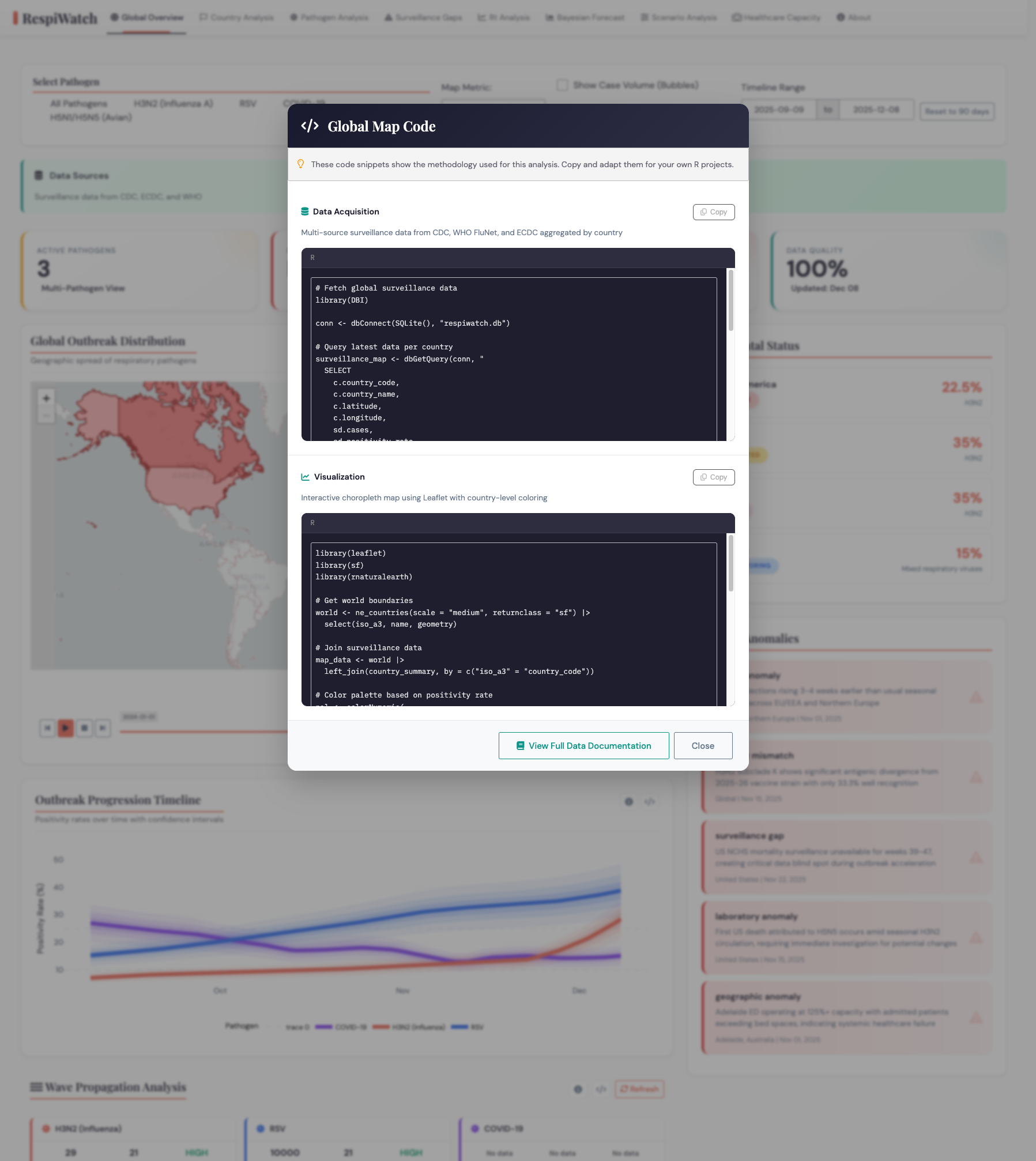The image size is (1036, 1161).
Task: Open the Scenario Analysis tab
Action: pyautogui.click(x=679, y=17)
